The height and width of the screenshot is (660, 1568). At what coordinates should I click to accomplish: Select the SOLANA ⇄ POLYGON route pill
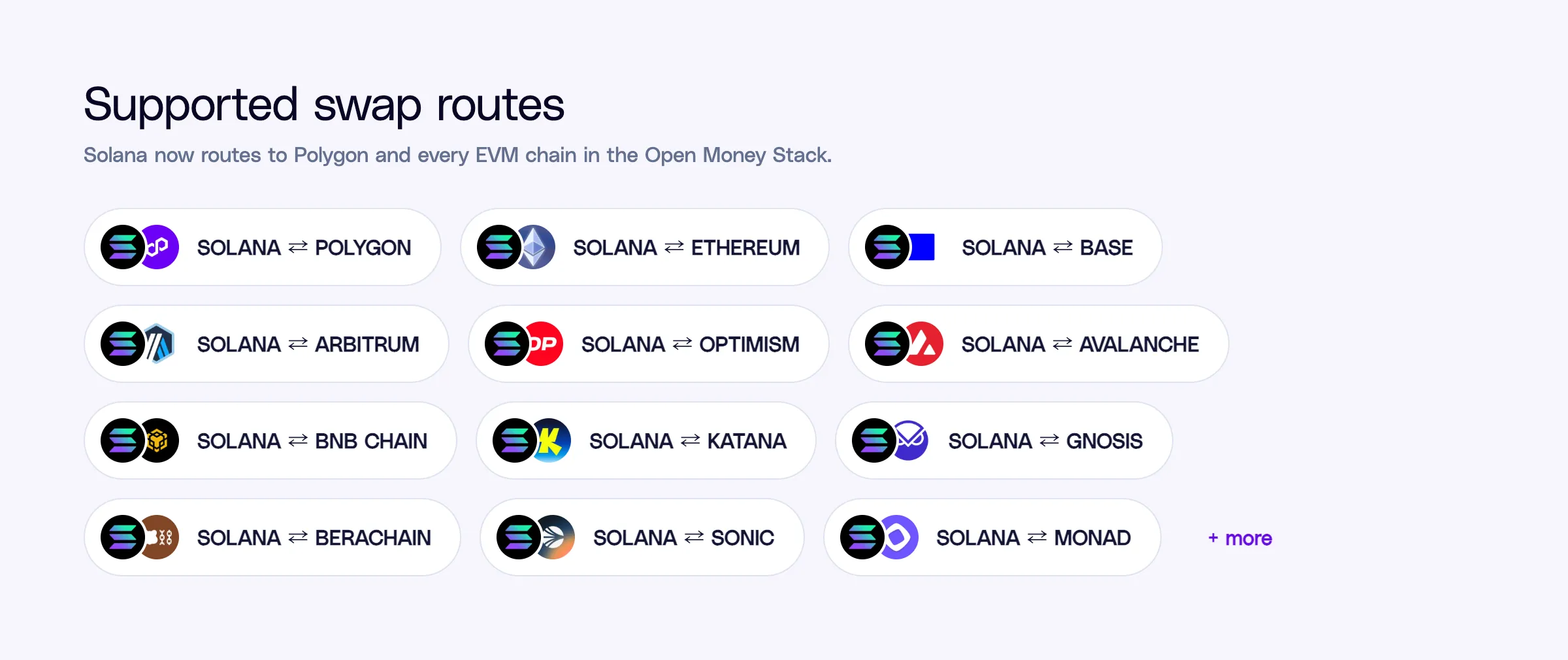(x=263, y=247)
